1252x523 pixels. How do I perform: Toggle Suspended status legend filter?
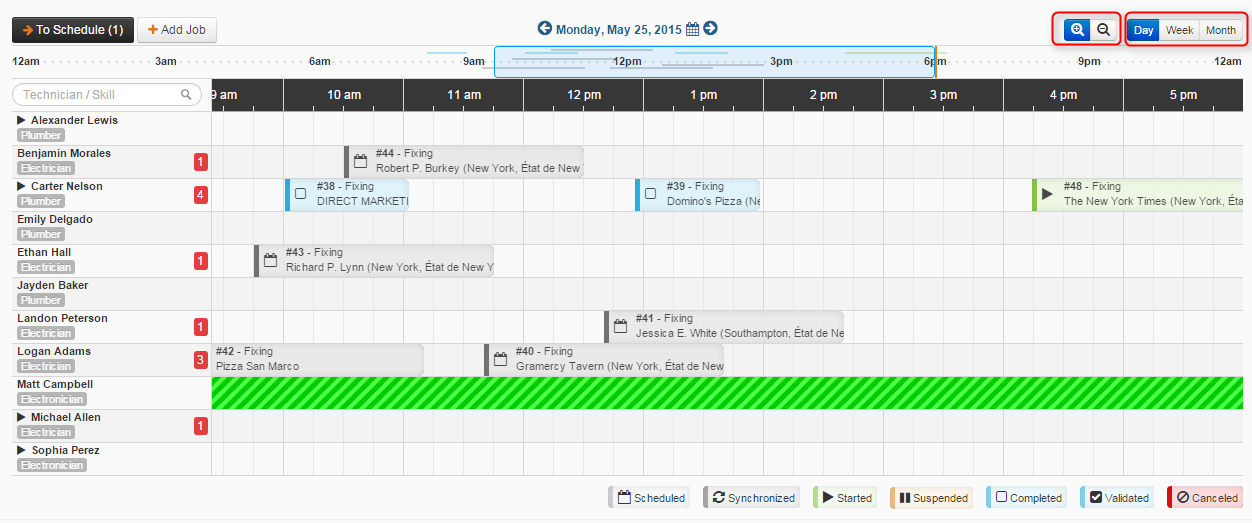pyautogui.click(x=932, y=497)
